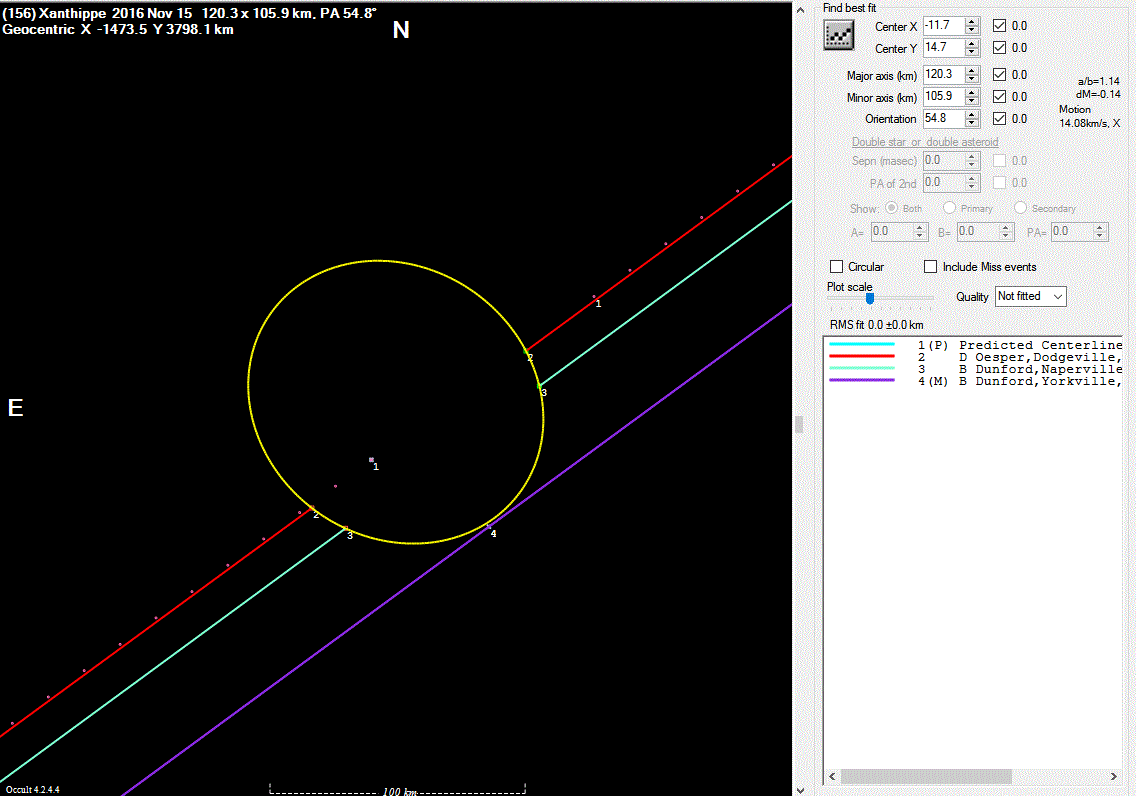This screenshot has height=796, width=1136.
Task: Increase the Center Y value with up arrow
Action: (x=972, y=43)
